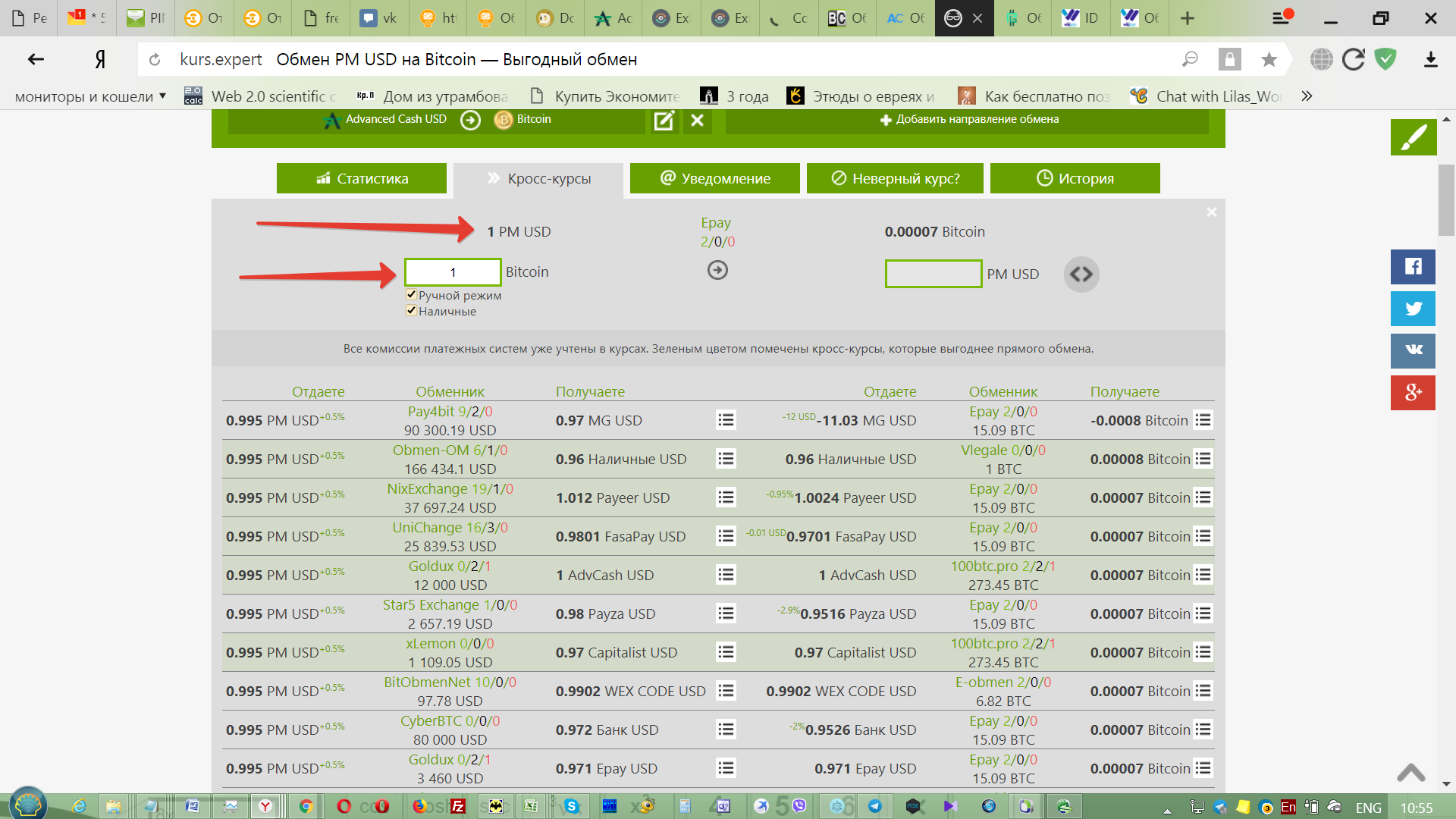Open list icon beside -0.0008 Bitcoin
Viewport: 1456px width, 819px height.
[x=1203, y=419]
